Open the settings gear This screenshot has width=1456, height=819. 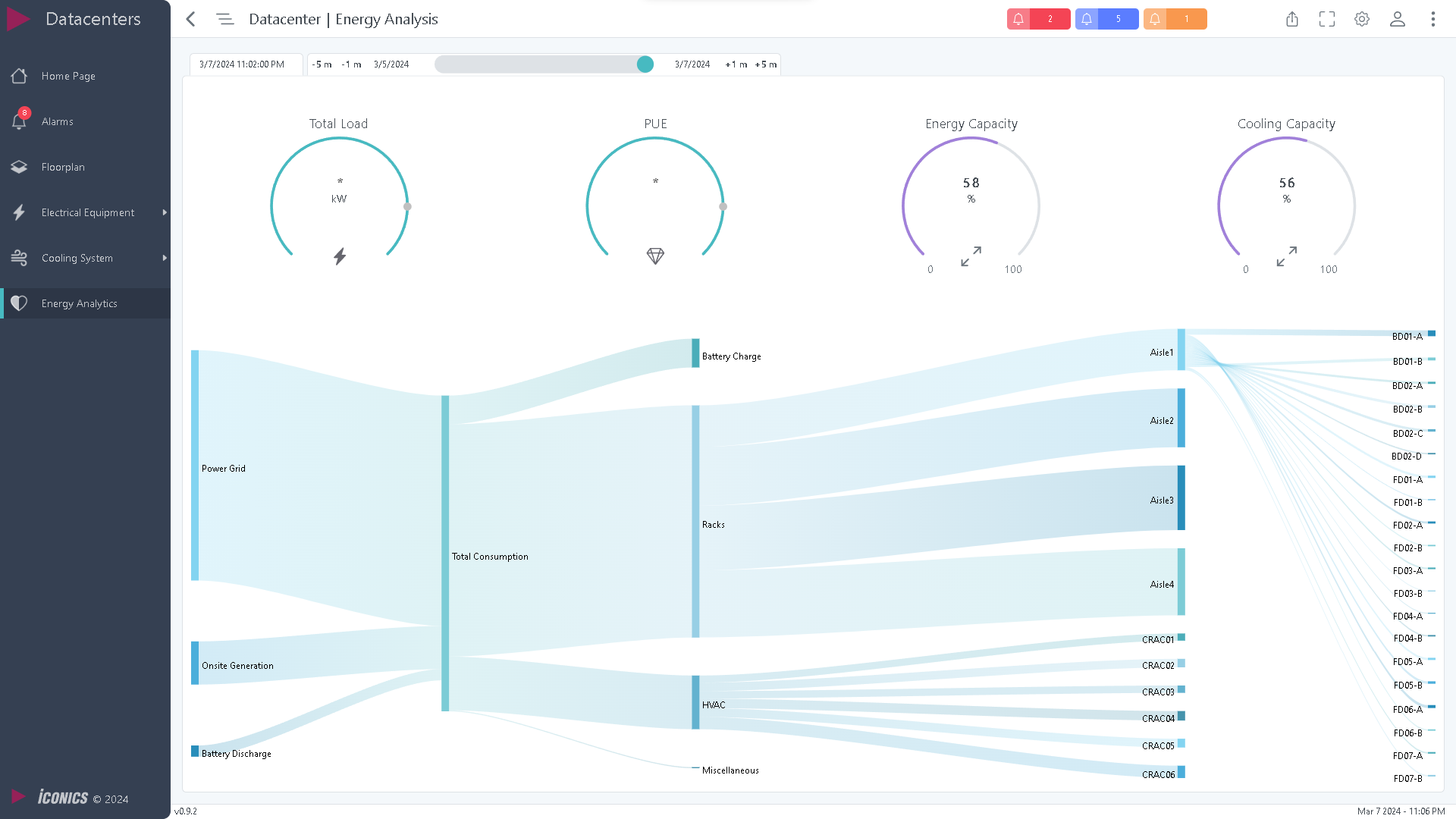(x=1362, y=19)
